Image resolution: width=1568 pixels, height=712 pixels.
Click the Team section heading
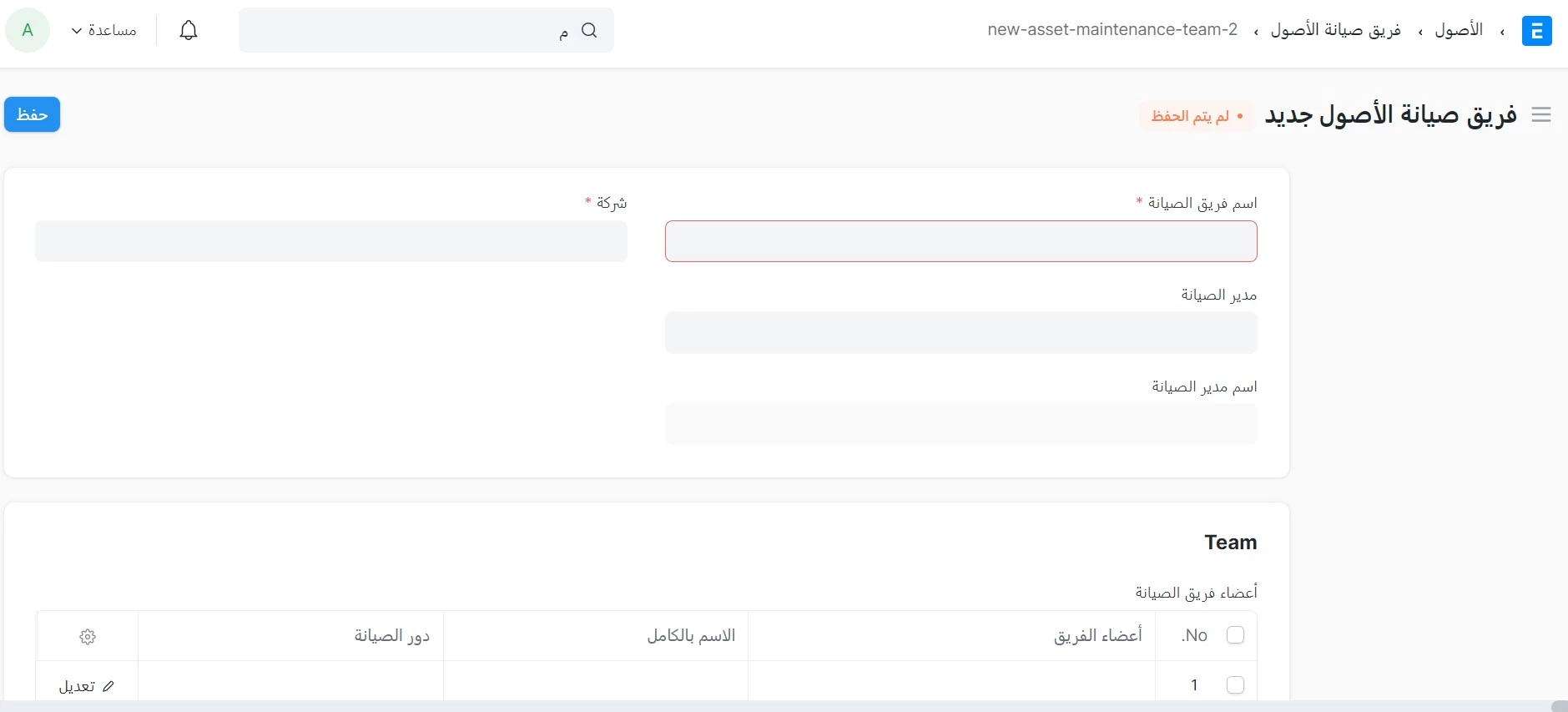coord(1231,543)
